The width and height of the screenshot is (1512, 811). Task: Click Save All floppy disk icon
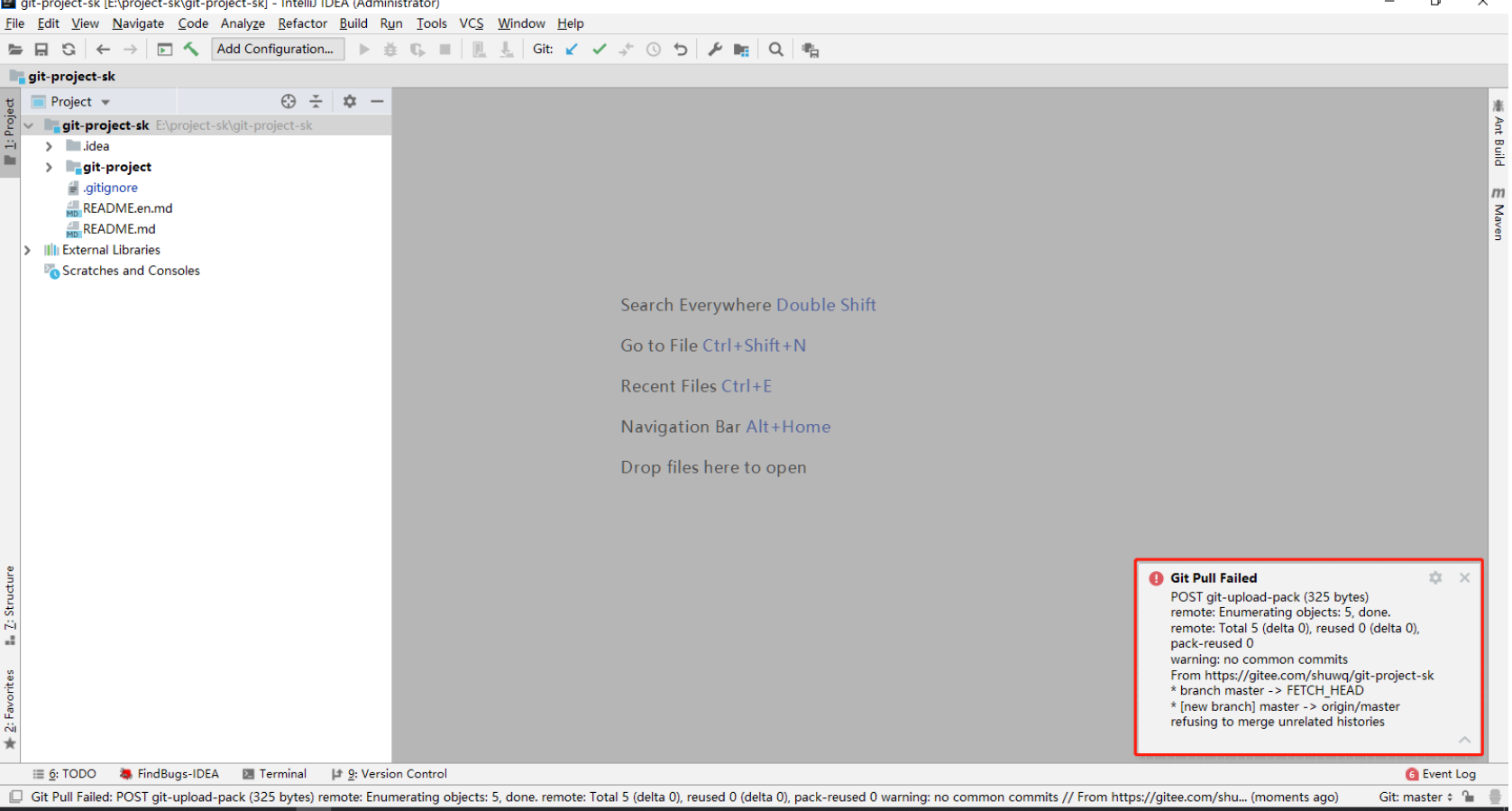pyautogui.click(x=41, y=50)
